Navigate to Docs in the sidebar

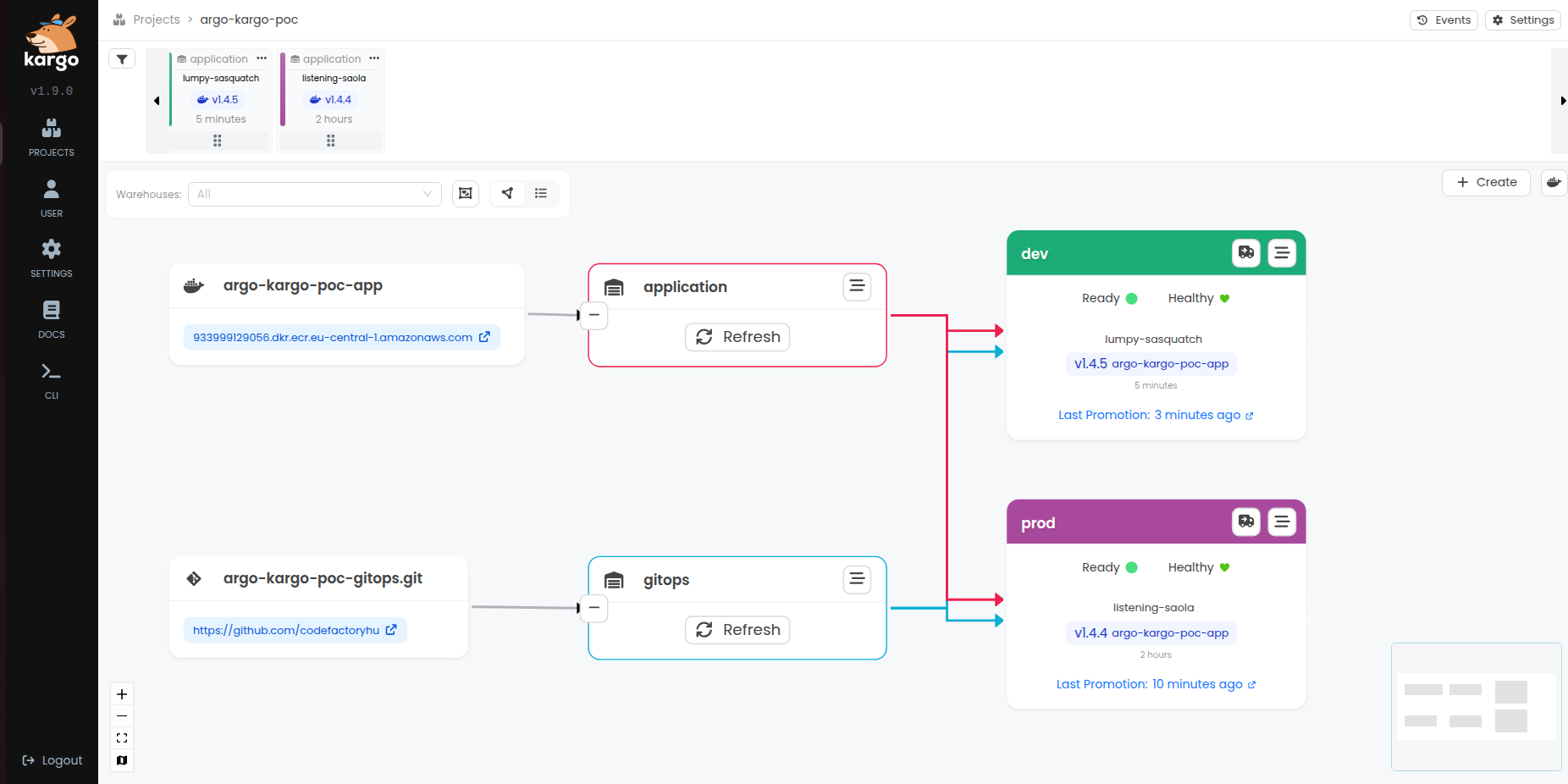[x=51, y=319]
